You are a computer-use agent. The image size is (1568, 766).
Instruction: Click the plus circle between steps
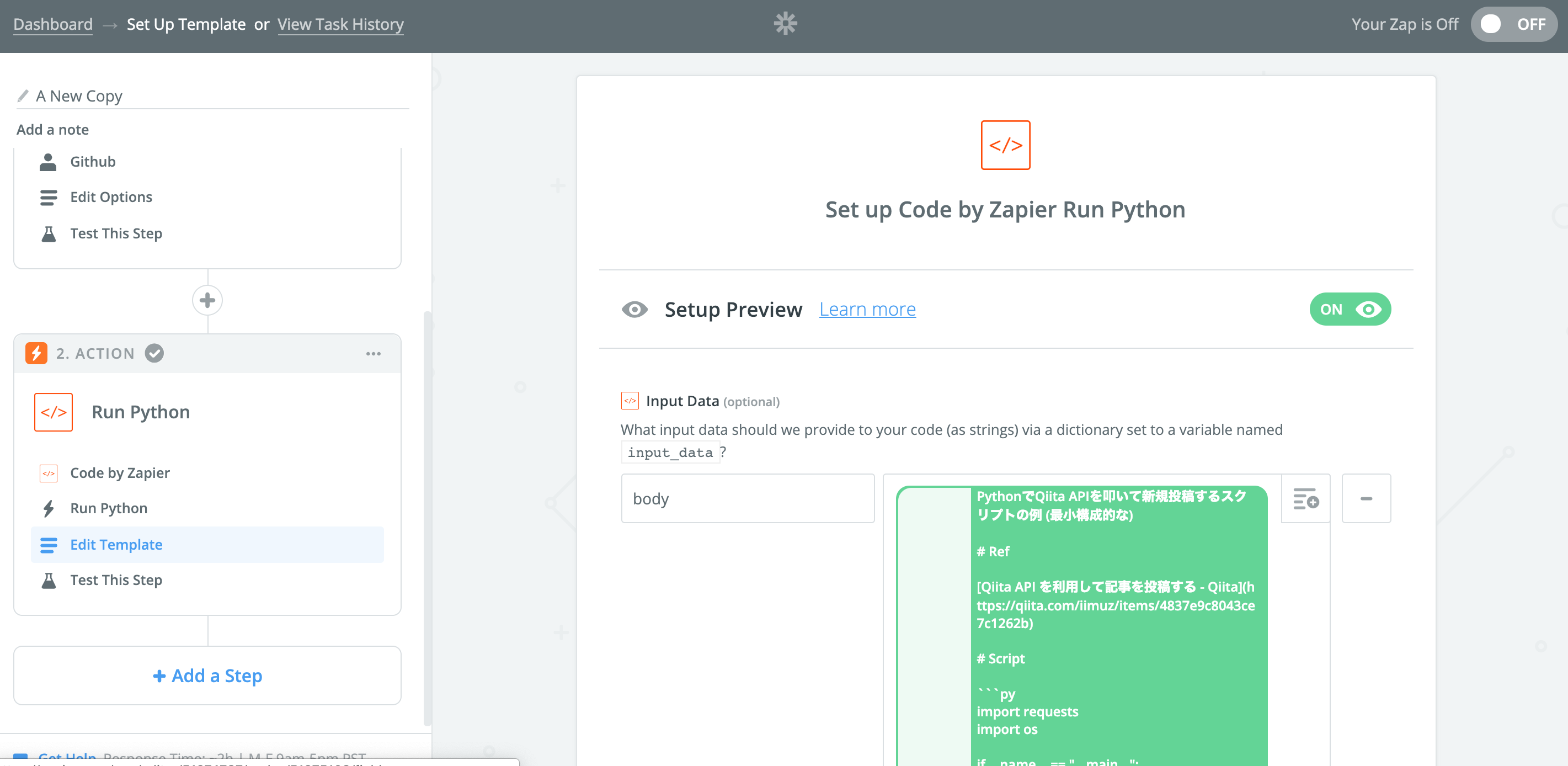tap(207, 300)
